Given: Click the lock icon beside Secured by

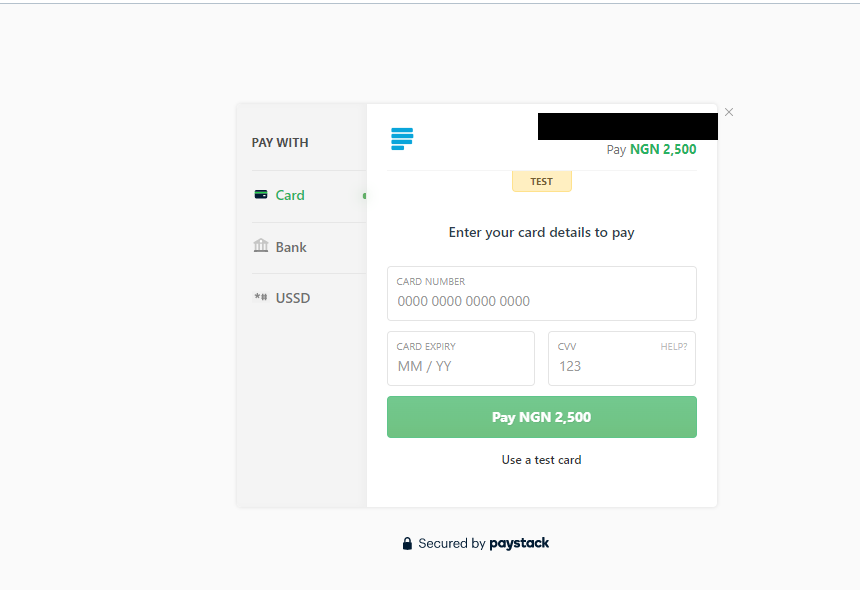Looking at the screenshot, I should tap(407, 543).
